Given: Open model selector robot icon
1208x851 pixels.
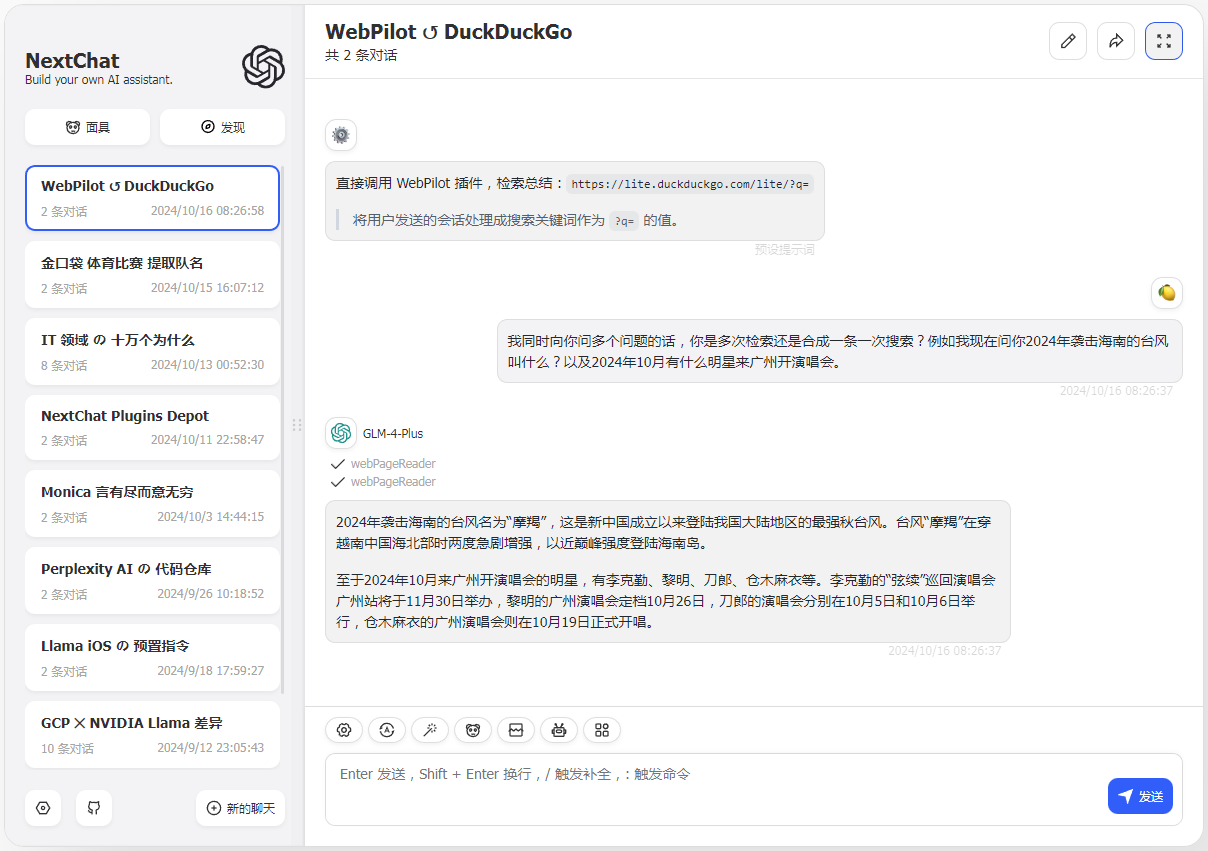Looking at the screenshot, I should click(559, 730).
